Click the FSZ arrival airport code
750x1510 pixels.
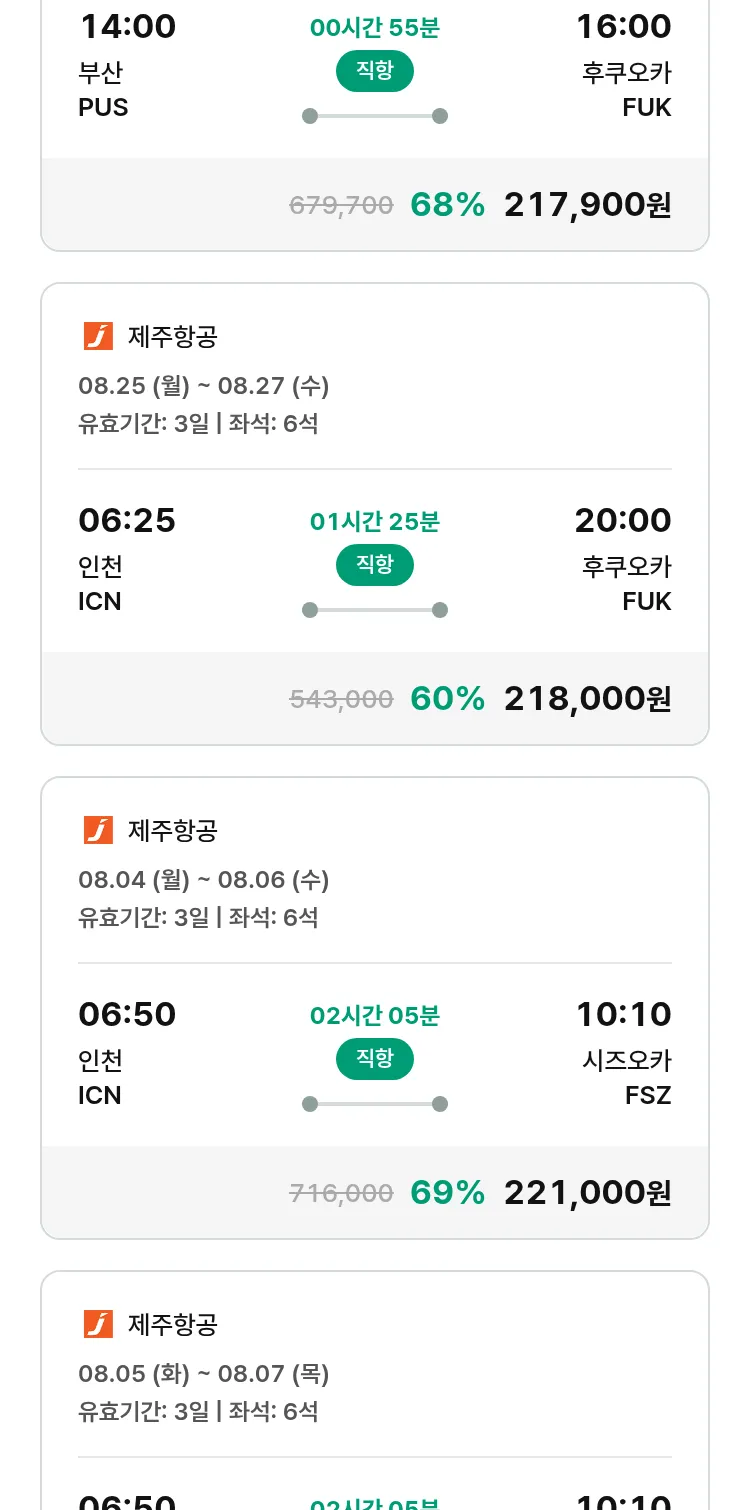(648, 1095)
